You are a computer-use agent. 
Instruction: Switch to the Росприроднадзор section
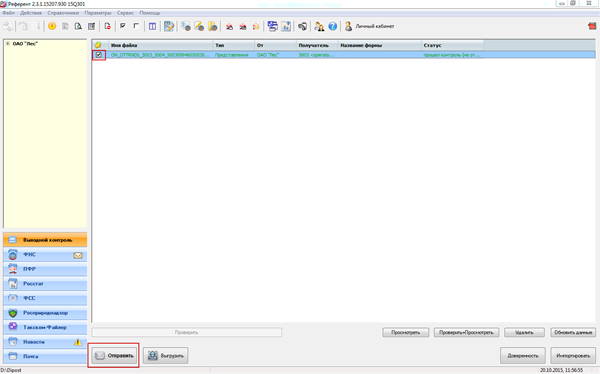(45, 313)
